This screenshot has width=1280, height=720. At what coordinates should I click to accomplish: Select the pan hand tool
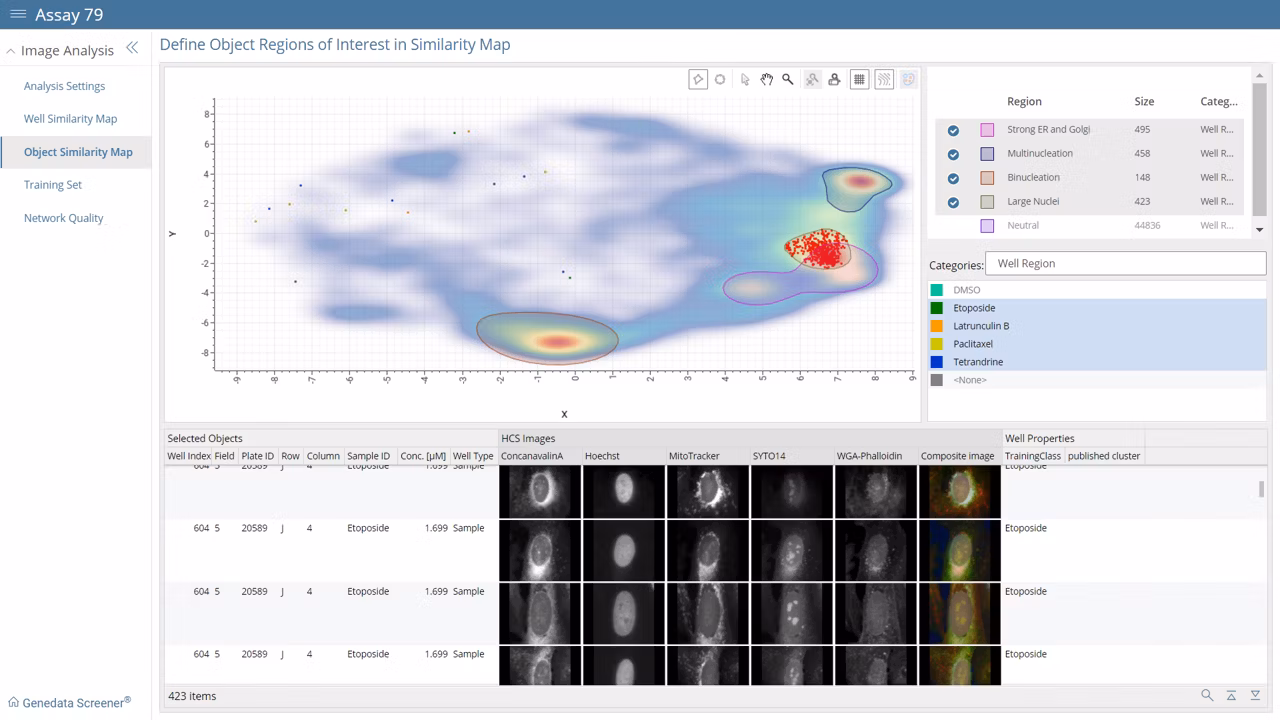click(x=766, y=80)
